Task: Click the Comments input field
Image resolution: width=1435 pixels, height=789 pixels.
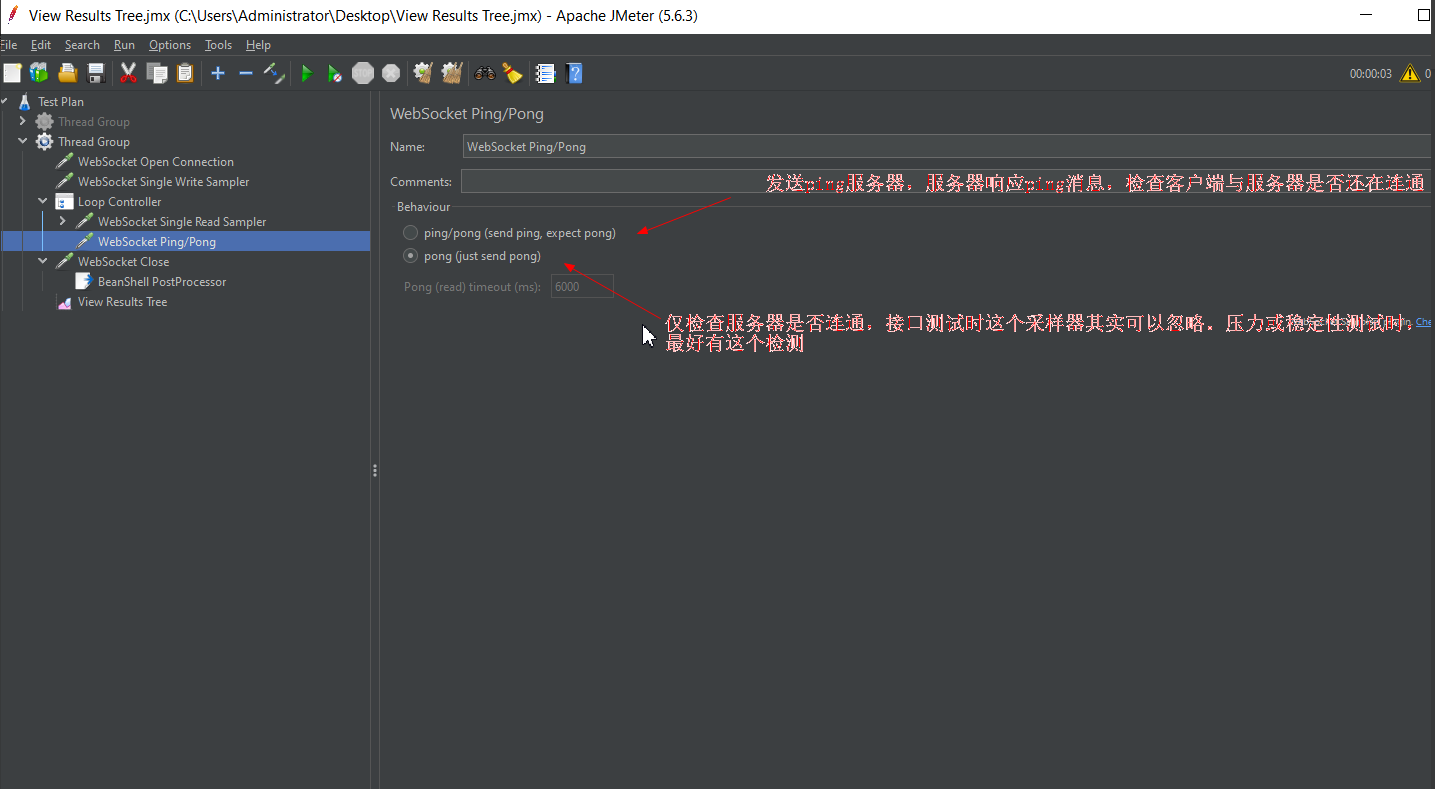Action: coord(948,181)
